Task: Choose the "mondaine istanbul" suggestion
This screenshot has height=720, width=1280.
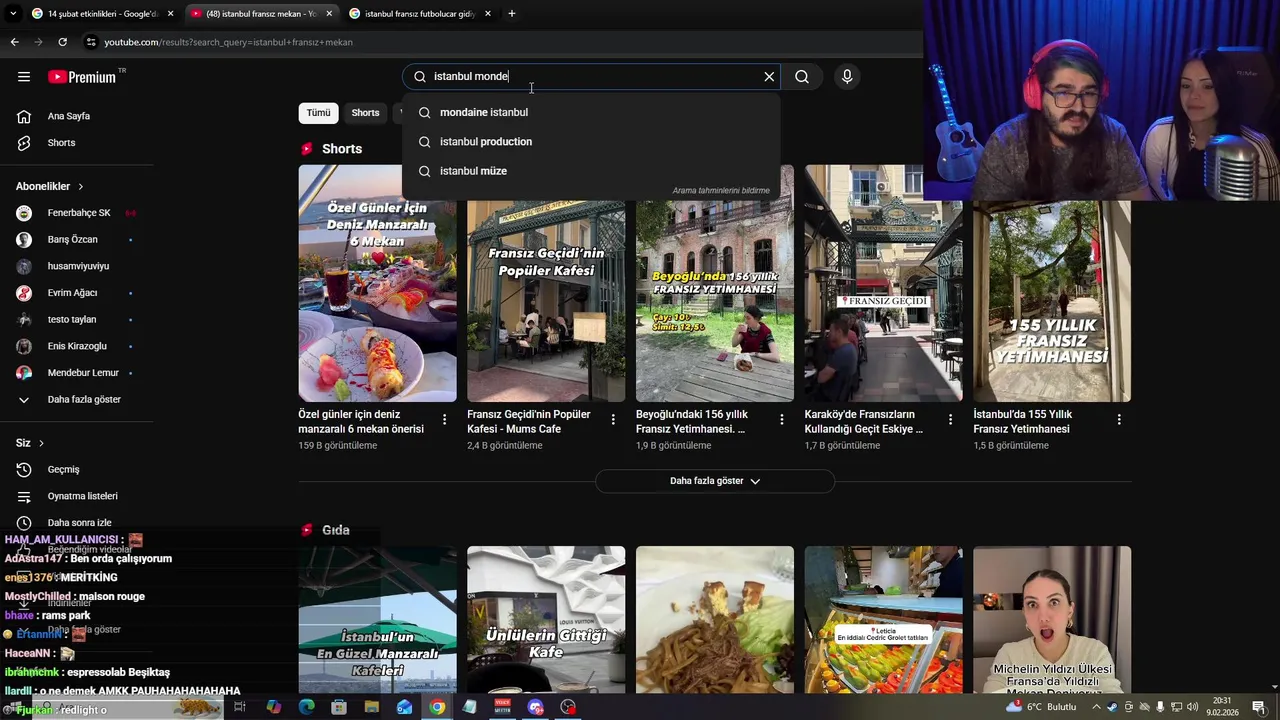Action: pyautogui.click(x=591, y=112)
